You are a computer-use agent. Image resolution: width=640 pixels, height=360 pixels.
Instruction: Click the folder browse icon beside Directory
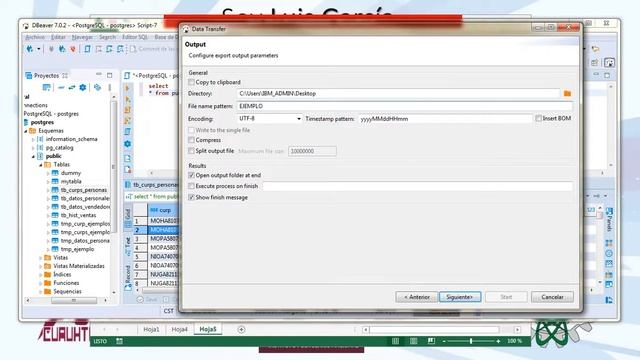point(567,93)
